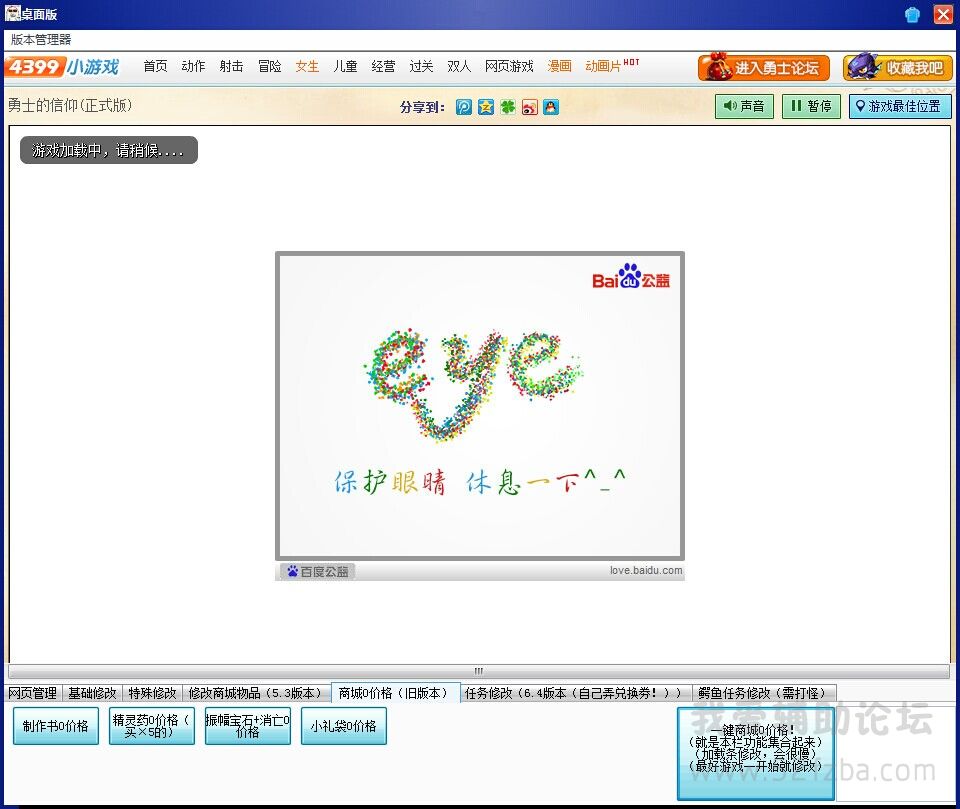This screenshot has height=809, width=960.
Task: Click the green clover share icon
Action: tap(508, 107)
